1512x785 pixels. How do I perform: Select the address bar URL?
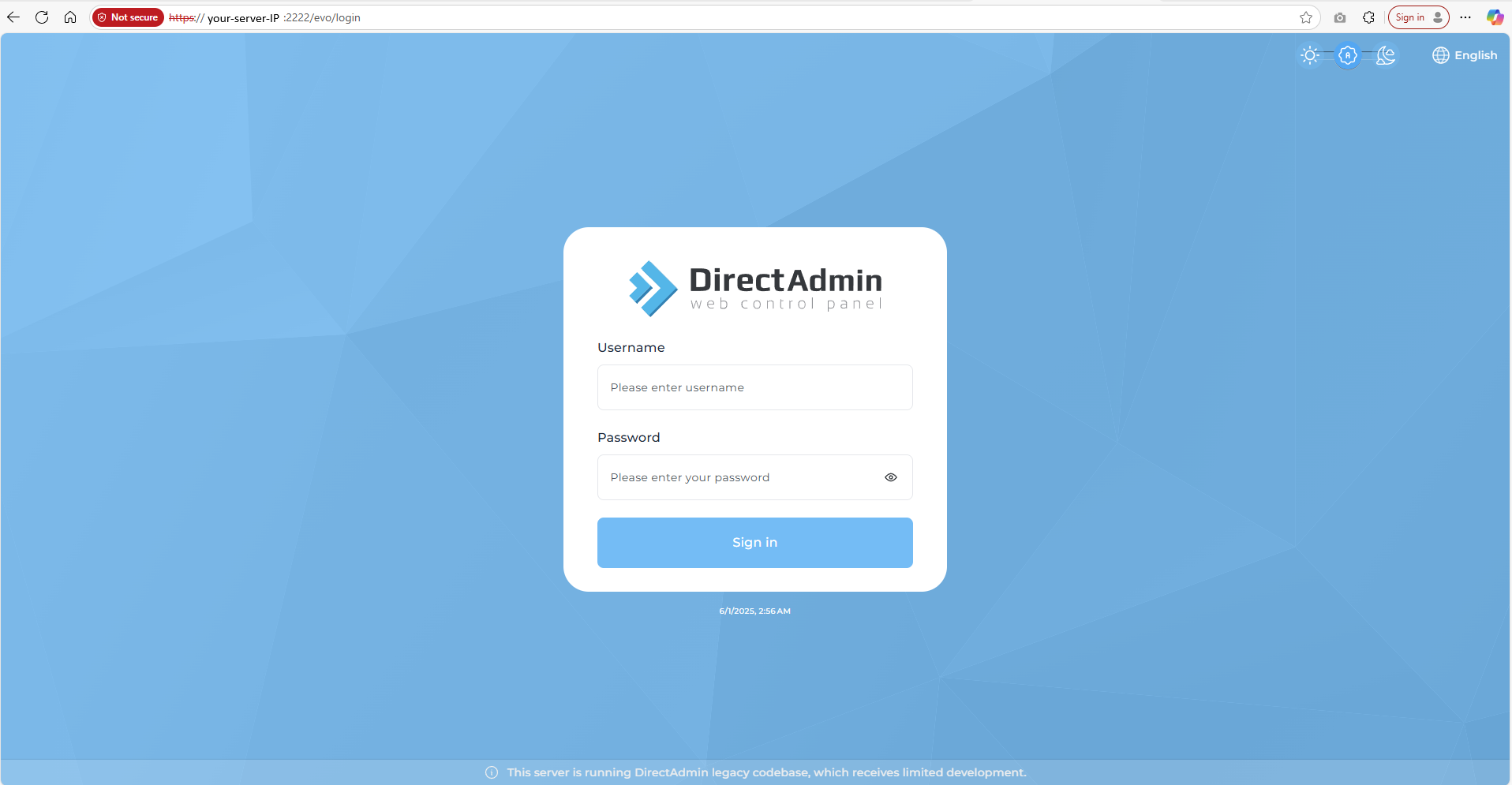(x=264, y=17)
